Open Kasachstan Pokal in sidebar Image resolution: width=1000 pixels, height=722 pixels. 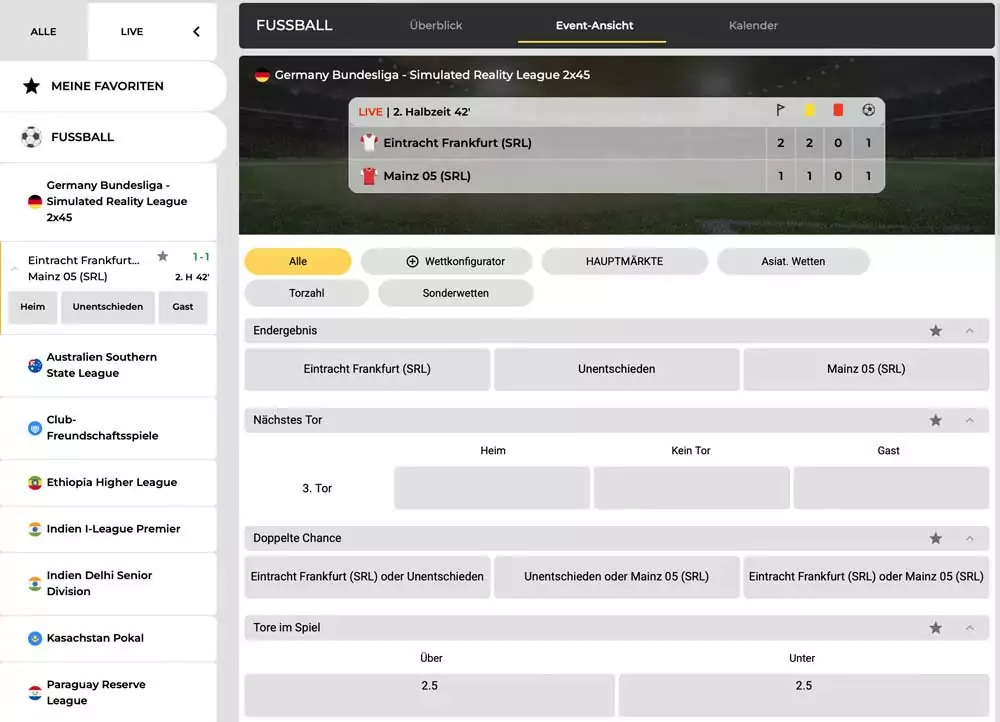[x=108, y=638]
